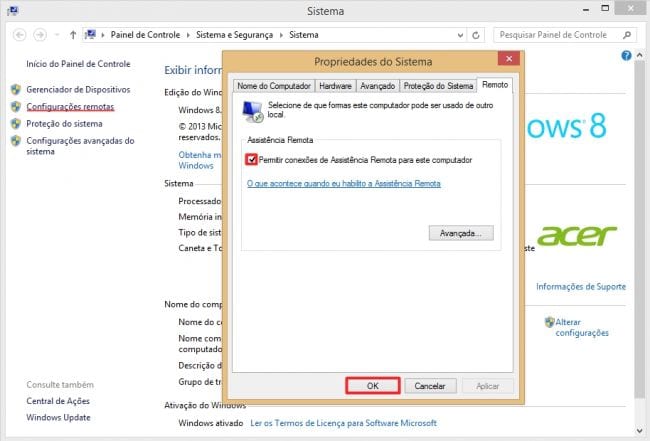Switch to Proteção do Sistema tab
The height and width of the screenshot is (441, 650).
point(438,86)
